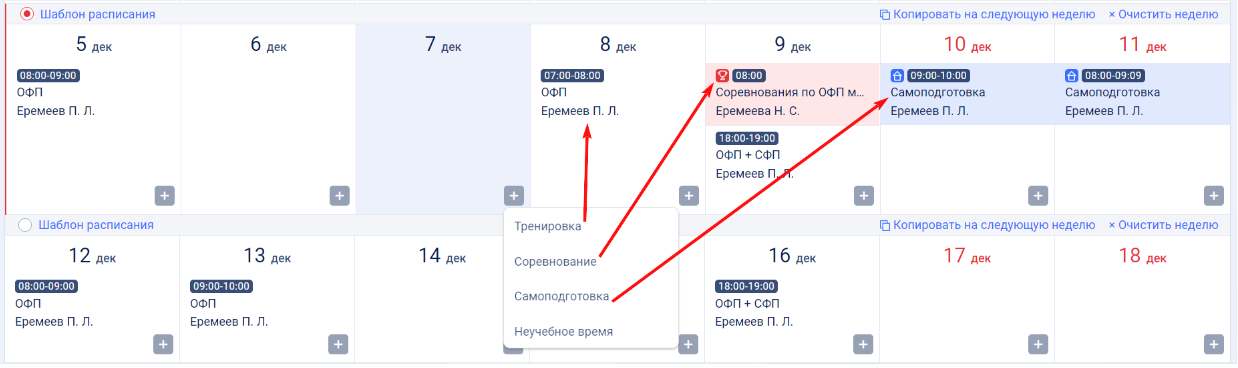The image size is (1238, 368).
Task: Click the home icon on 10 дек Самоподготовка
Action: click(897, 75)
